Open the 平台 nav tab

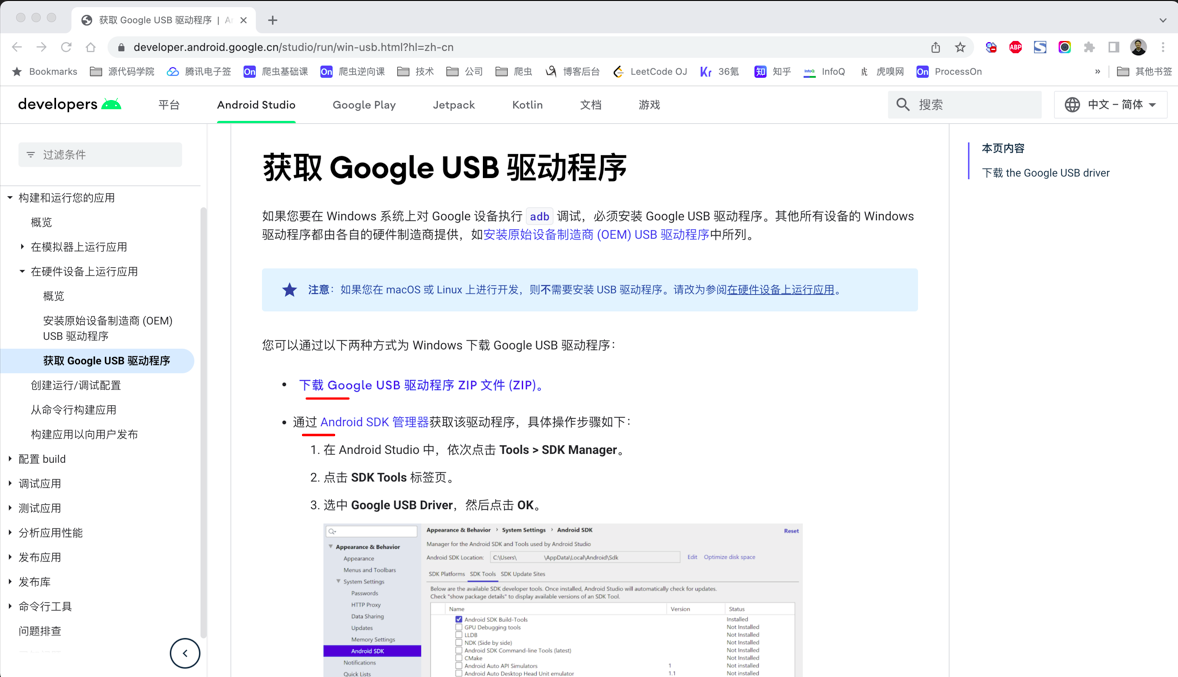[x=169, y=104]
